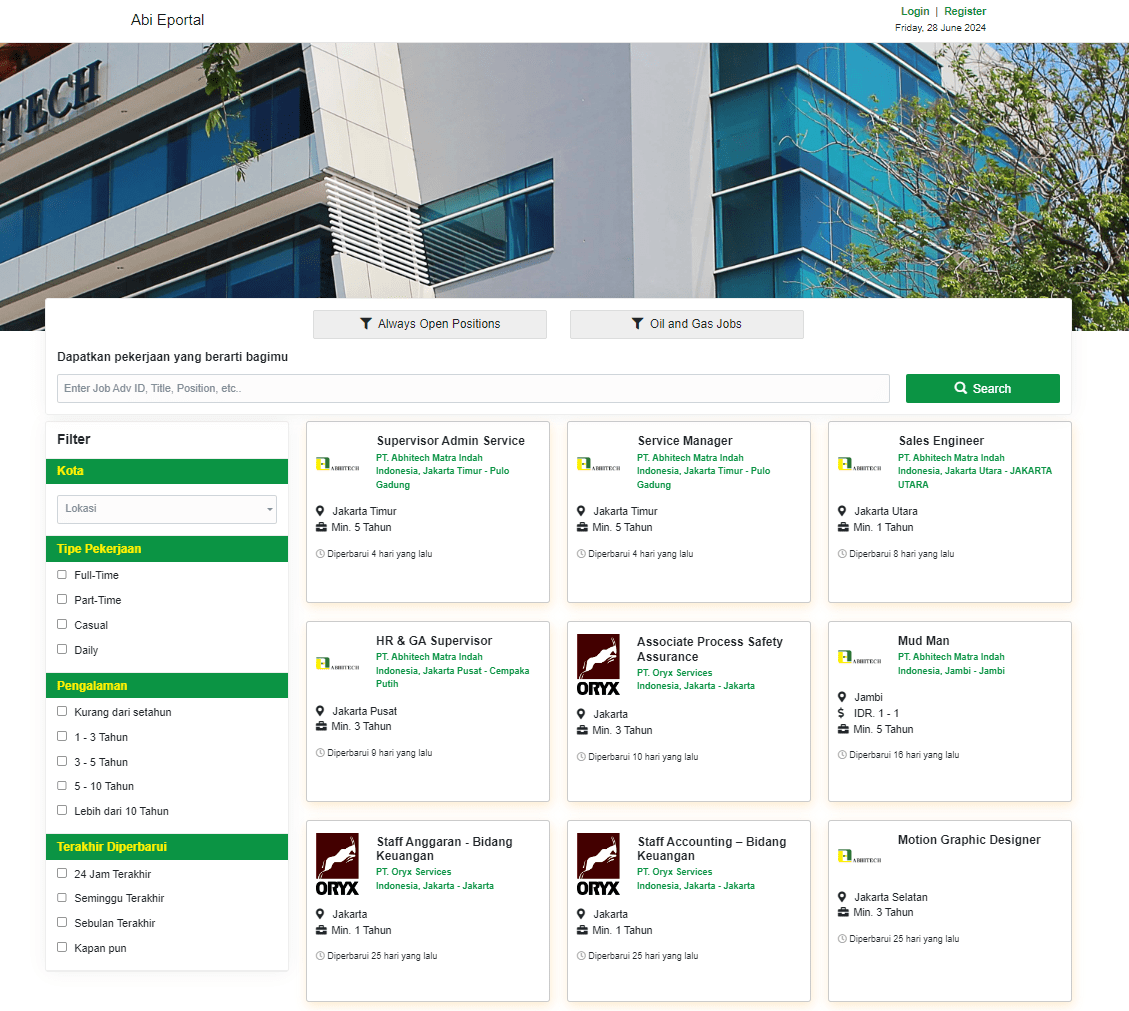Click the Abhitech logo on Mud Man card
This screenshot has width=1129, height=1011.
[x=859, y=658]
